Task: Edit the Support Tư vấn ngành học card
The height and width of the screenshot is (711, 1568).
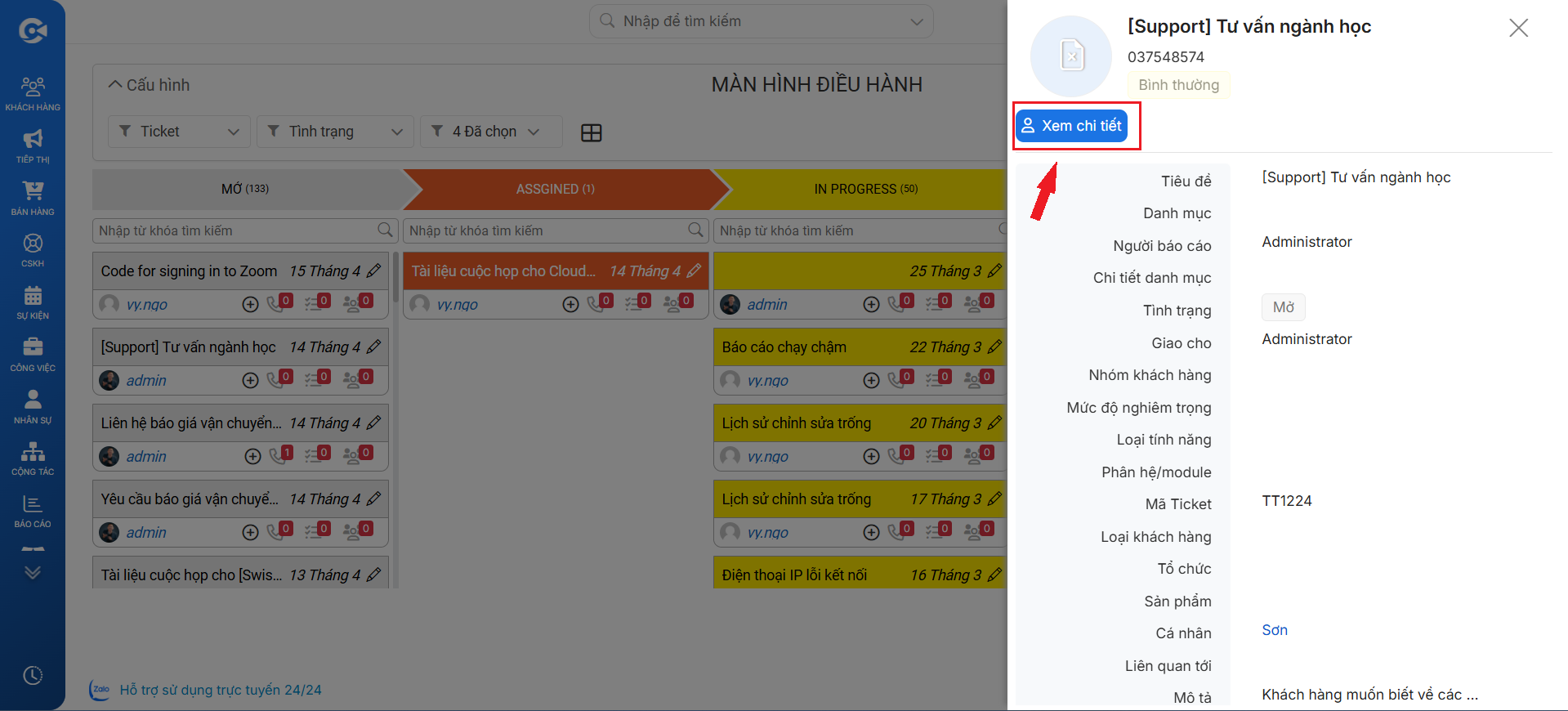Action: pos(374,347)
